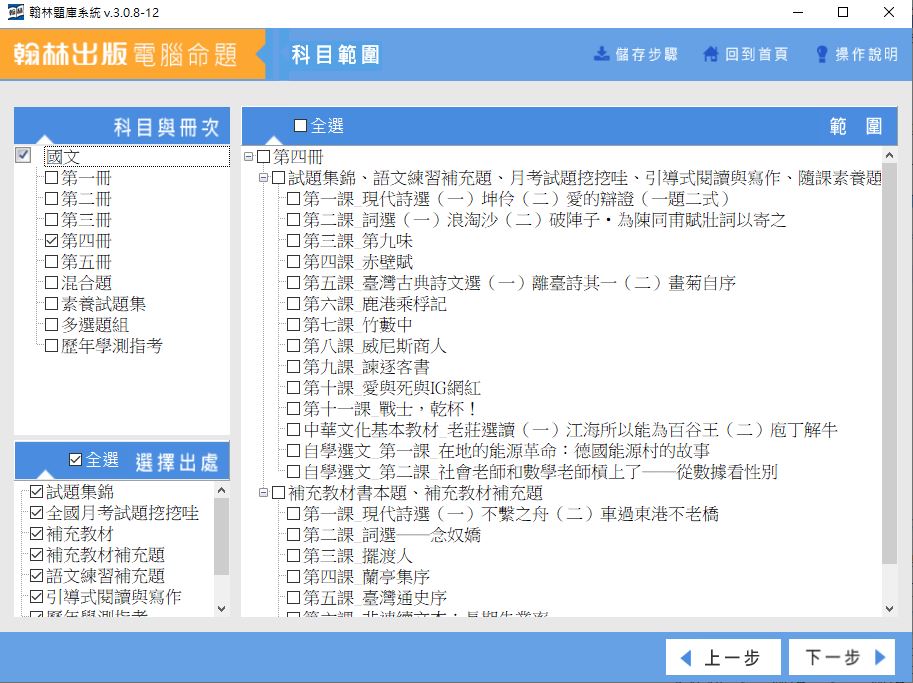The image size is (913, 683).
Task: Check the 試題集錦、語文練習補充題 group checkbox
Action: coord(278,178)
